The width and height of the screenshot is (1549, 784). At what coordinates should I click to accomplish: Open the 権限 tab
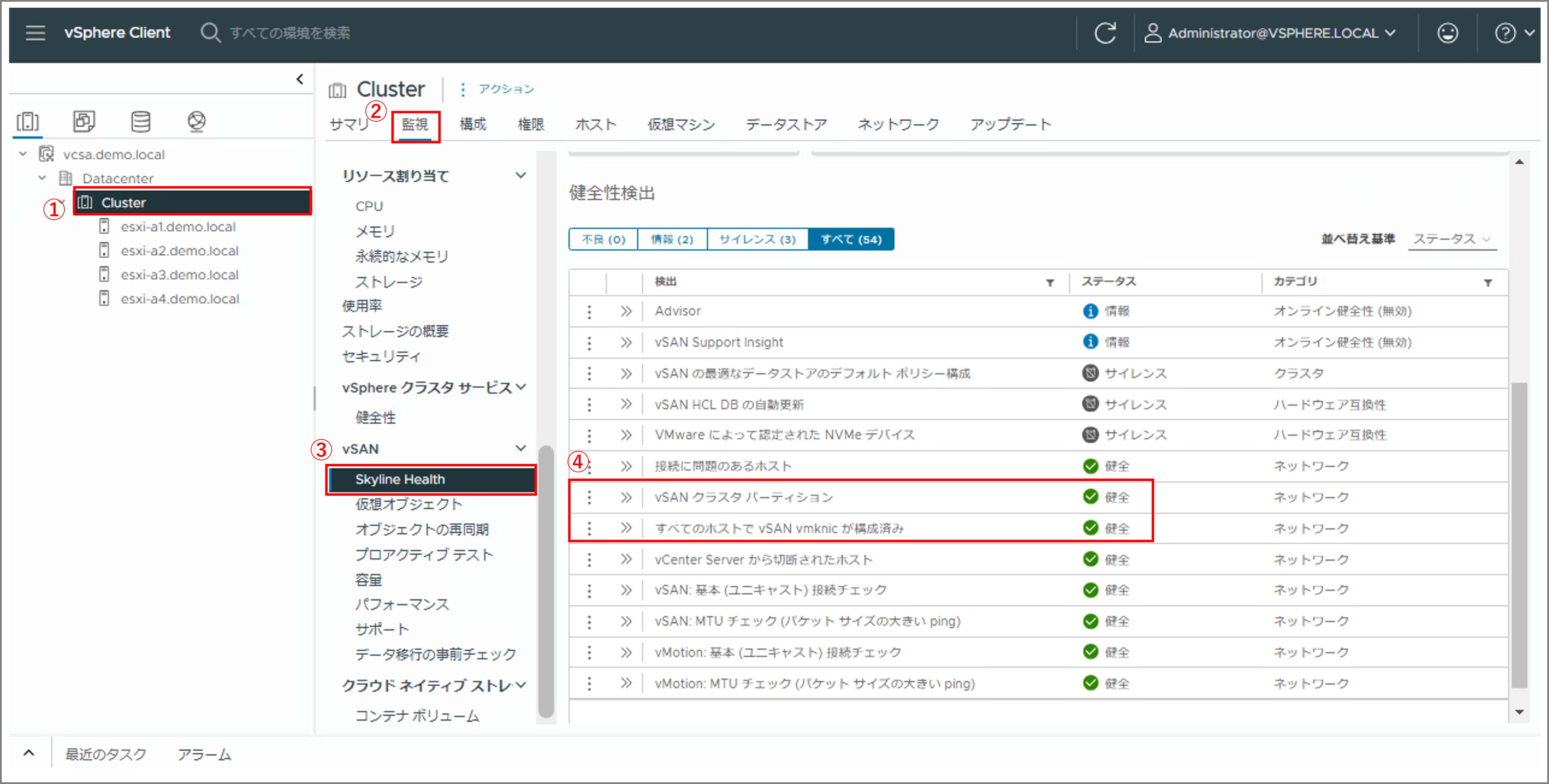coord(531,124)
